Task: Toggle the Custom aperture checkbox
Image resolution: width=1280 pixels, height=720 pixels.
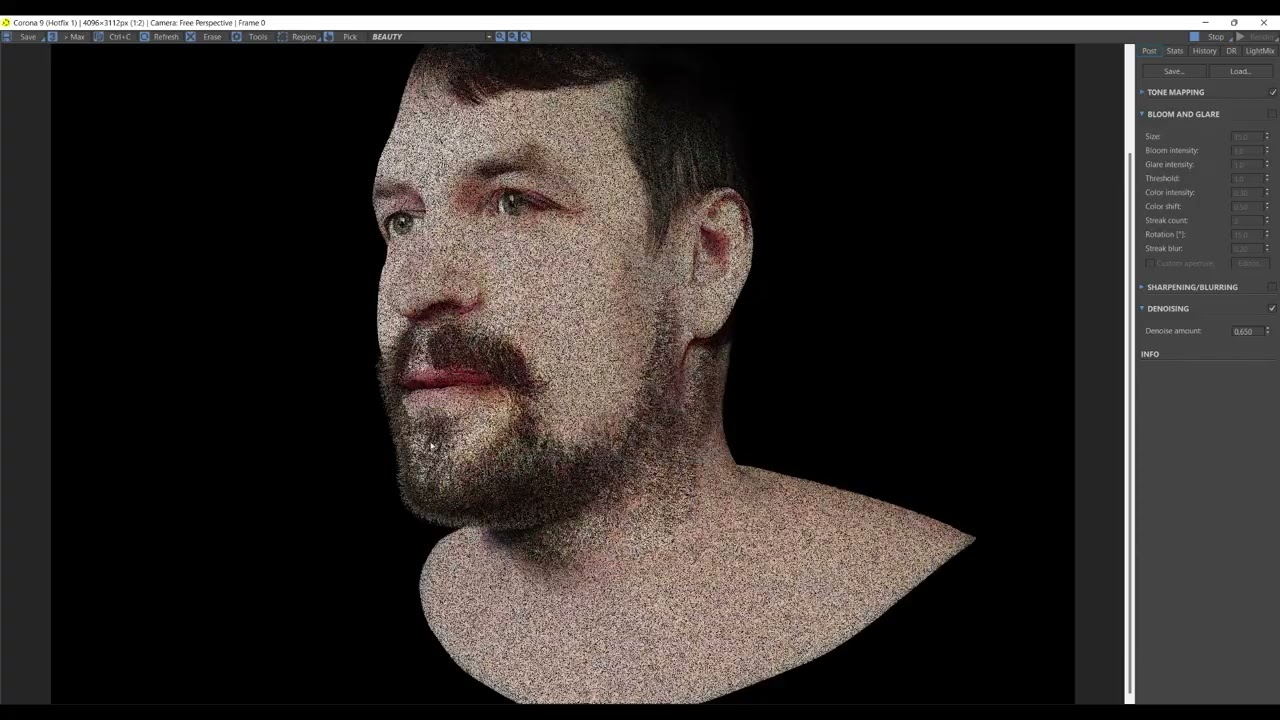Action: click(1150, 263)
